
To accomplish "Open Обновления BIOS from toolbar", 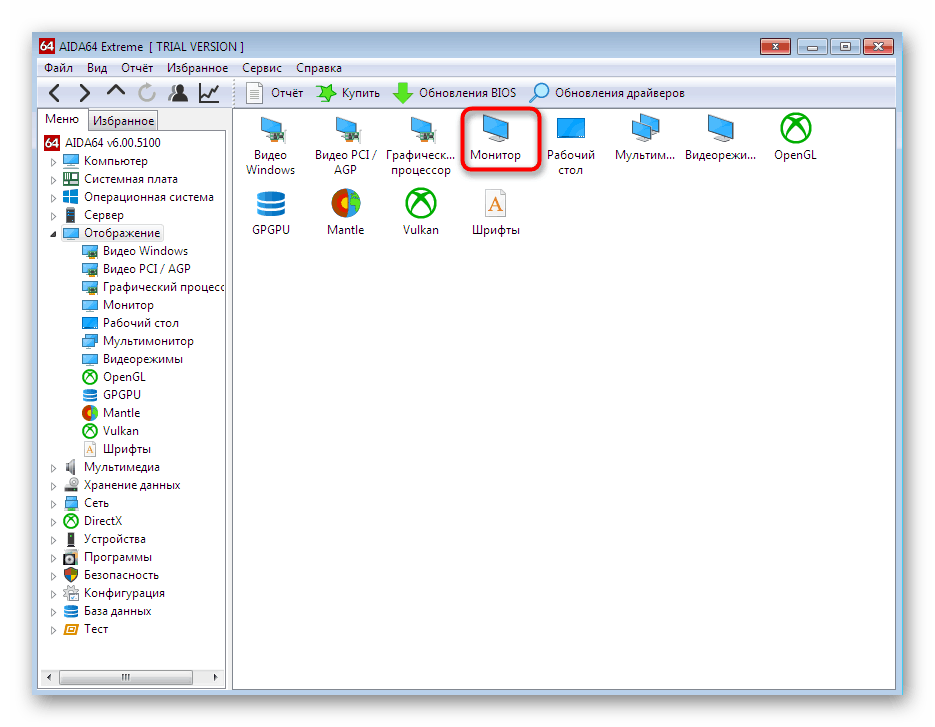I will tap(455, 93).
